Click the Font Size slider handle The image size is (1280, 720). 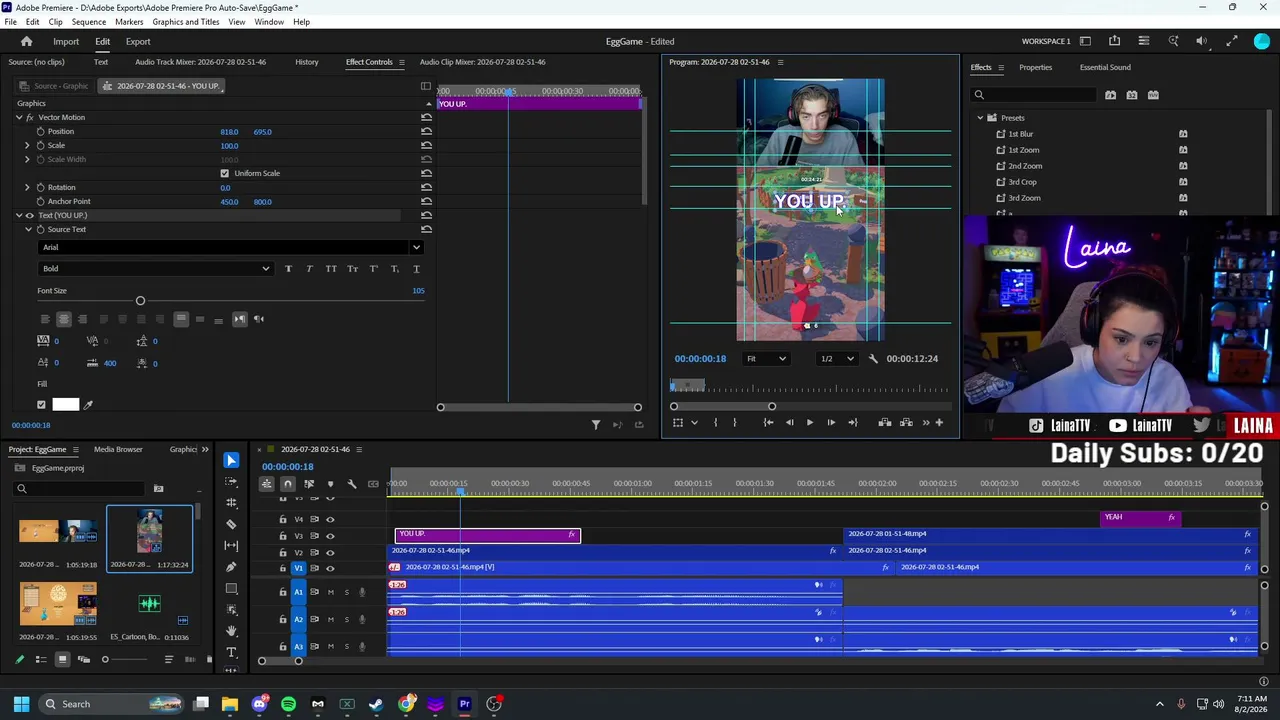click(x=140, y=301)
